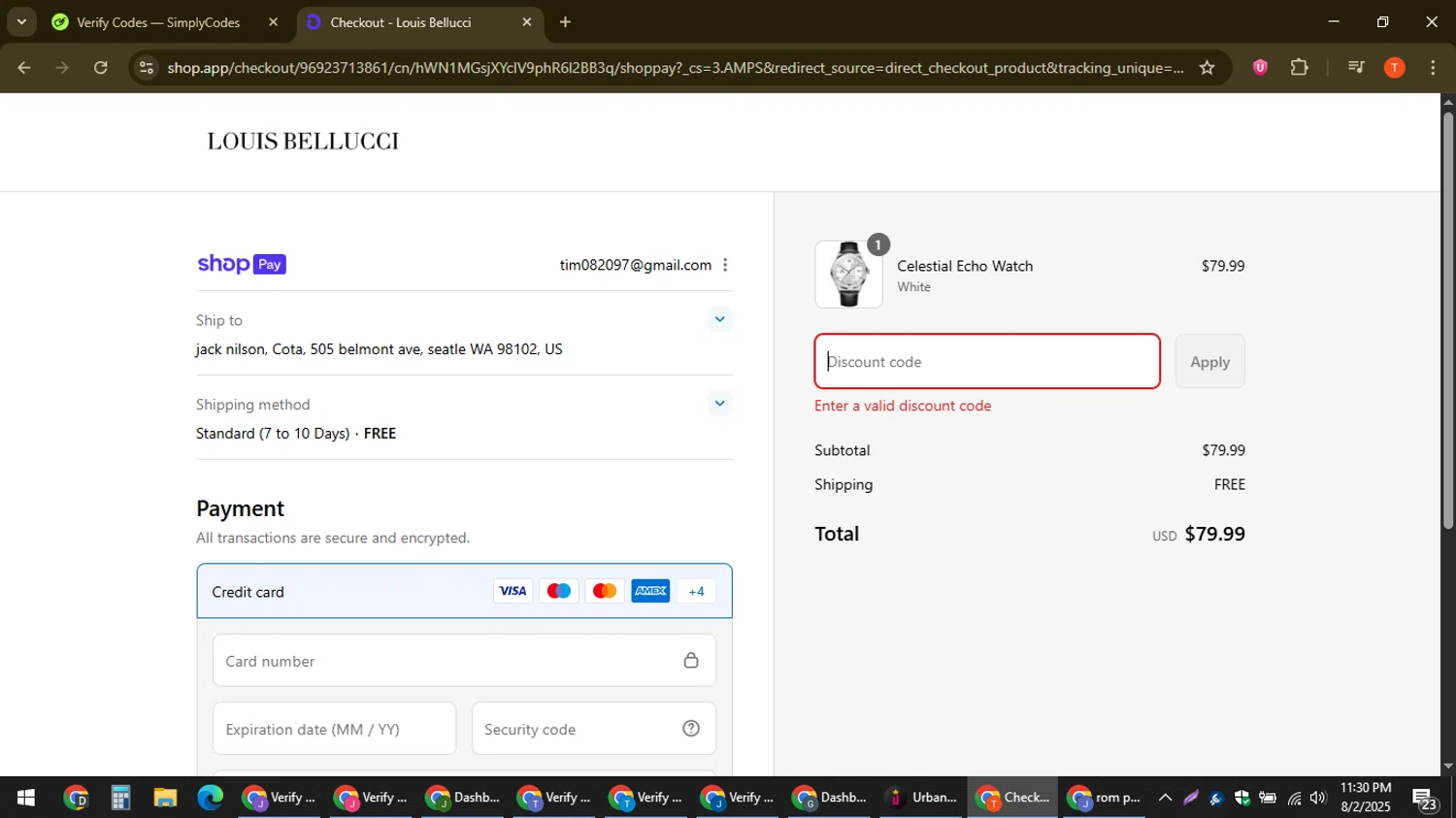Click the 'Enter a valid discount code' error
The height and width of the screenshot is (818, 1456).
(903, 406)
